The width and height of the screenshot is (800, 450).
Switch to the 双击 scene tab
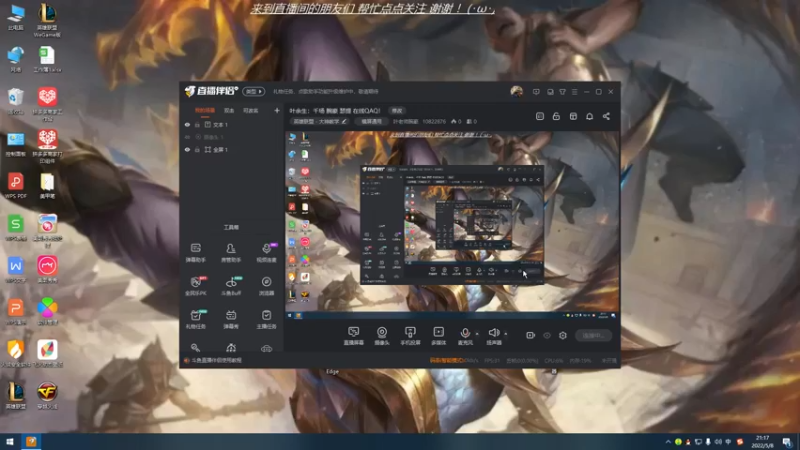229,110
